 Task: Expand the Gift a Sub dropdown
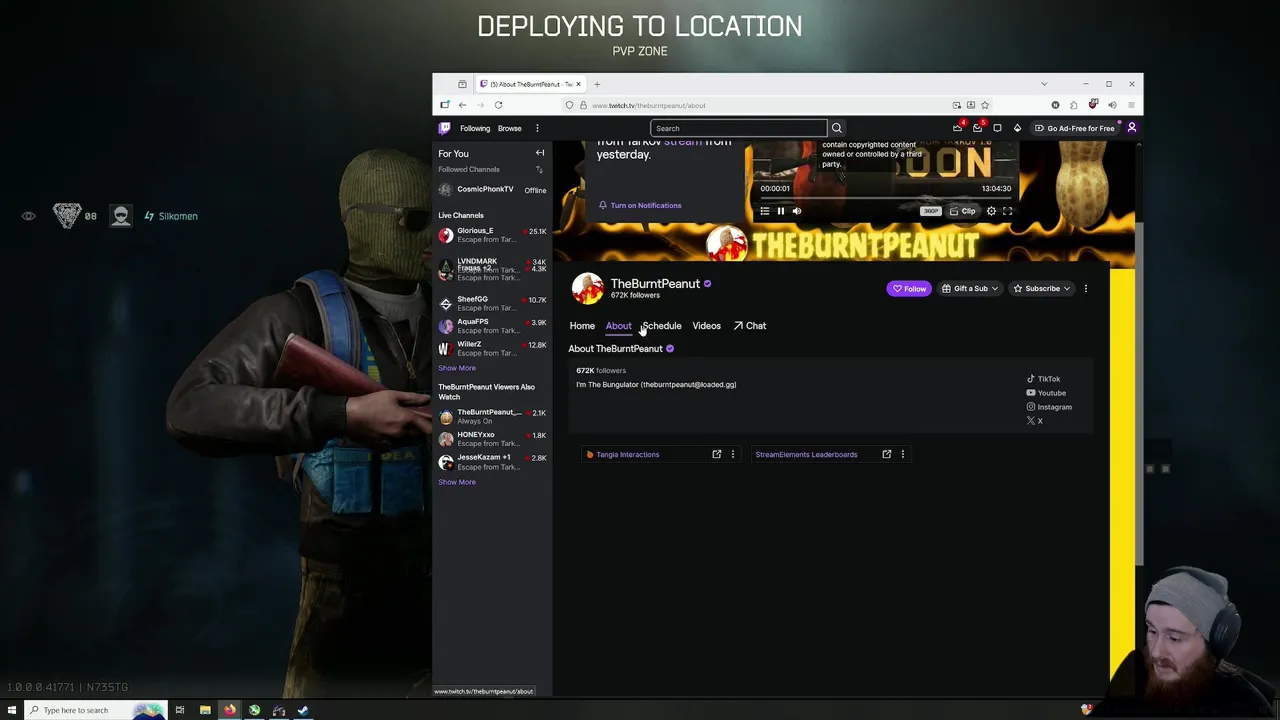tap(970, 289)
